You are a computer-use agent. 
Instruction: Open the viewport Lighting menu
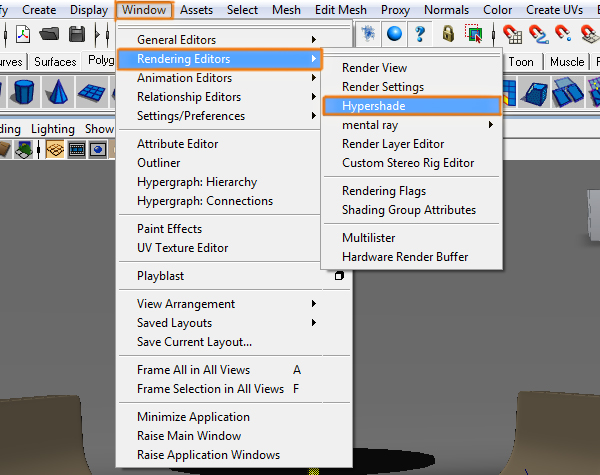pyautogui.click(x=53, y=129)
